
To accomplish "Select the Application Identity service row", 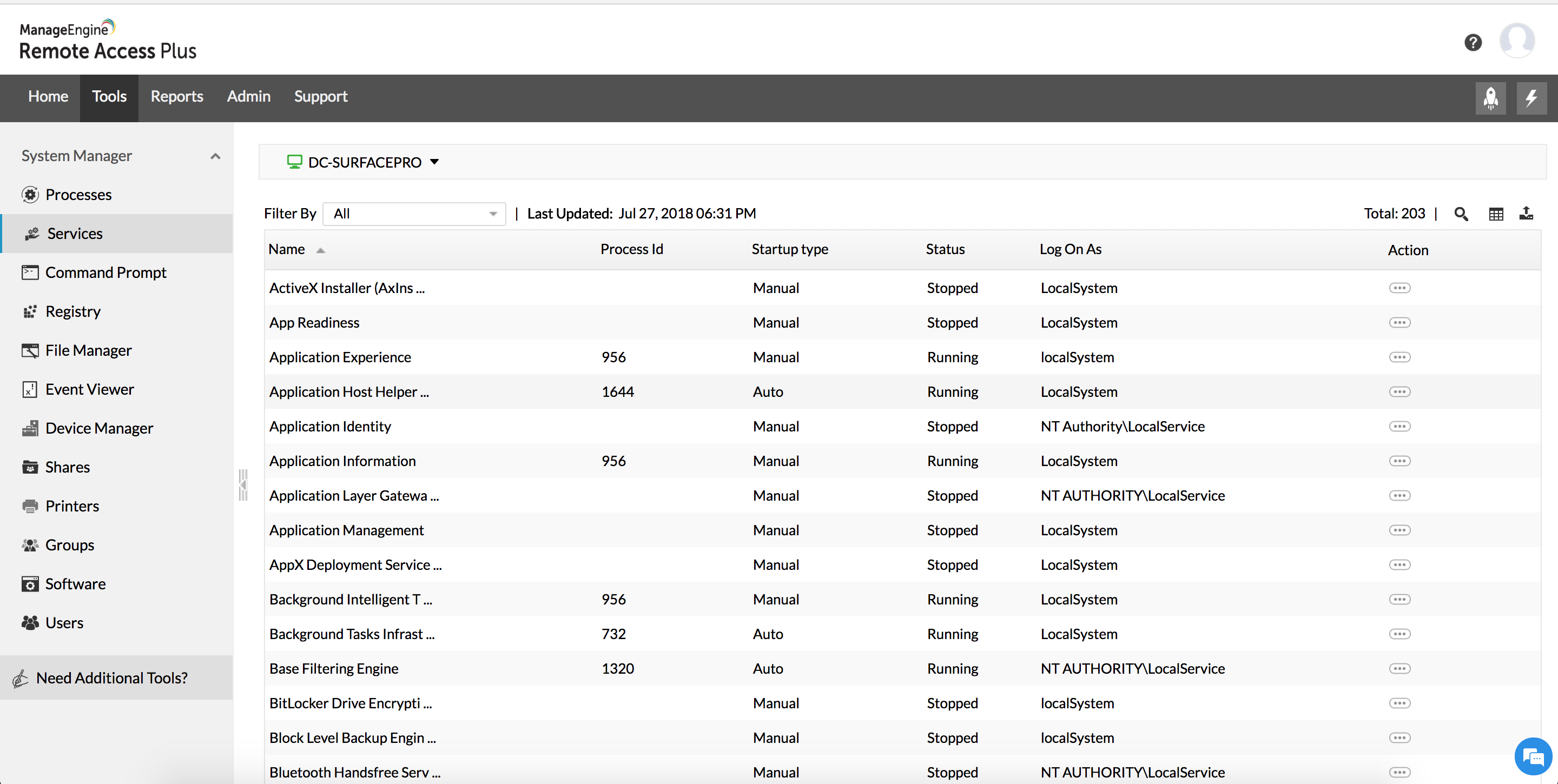I will [330, 427].
